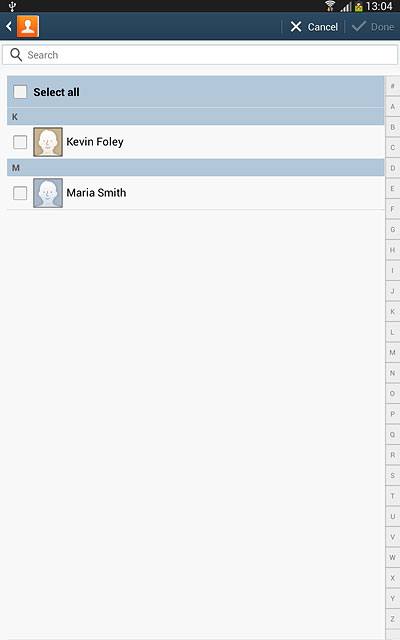Tick the Kevin Foley checkbox
Screen dimensions: 400x640
coord(20,142)
